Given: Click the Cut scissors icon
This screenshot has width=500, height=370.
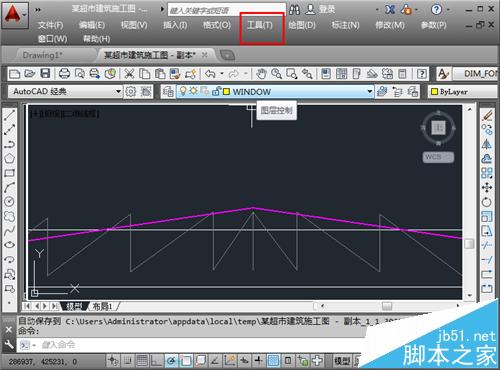Looking at the screenshot, I should point(129,74).
